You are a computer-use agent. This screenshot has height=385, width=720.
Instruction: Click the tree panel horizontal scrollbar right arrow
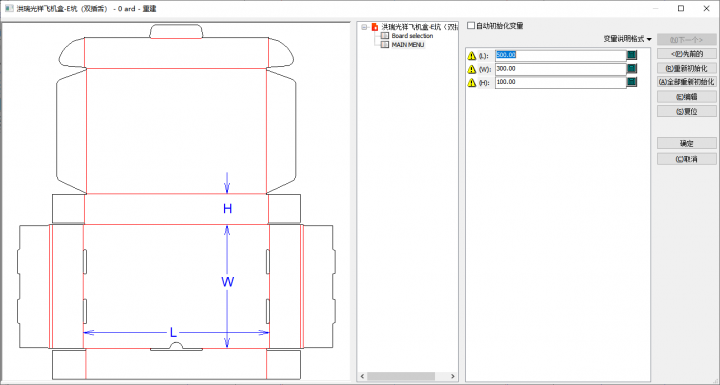(x=452, y=376)
